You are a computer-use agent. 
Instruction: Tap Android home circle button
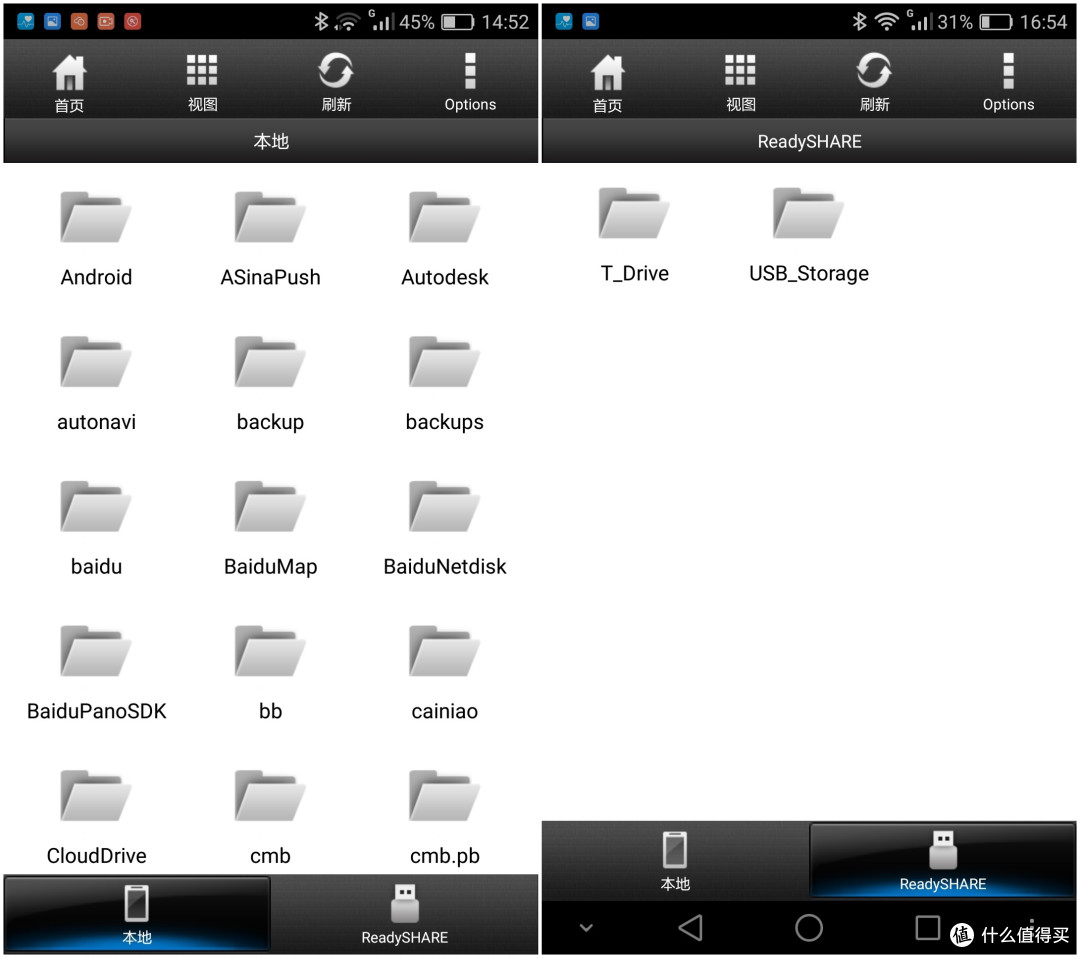tap(809, 928)
